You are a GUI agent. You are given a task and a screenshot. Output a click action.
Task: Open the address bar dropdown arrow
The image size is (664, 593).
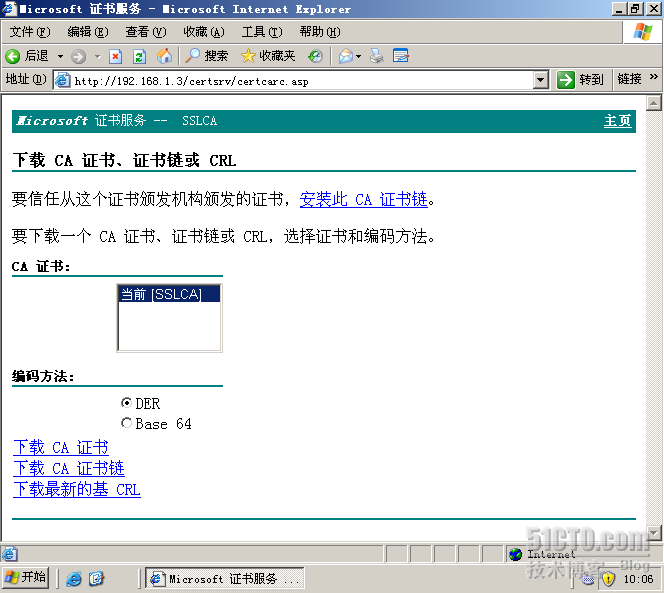(x=540, y=80)
